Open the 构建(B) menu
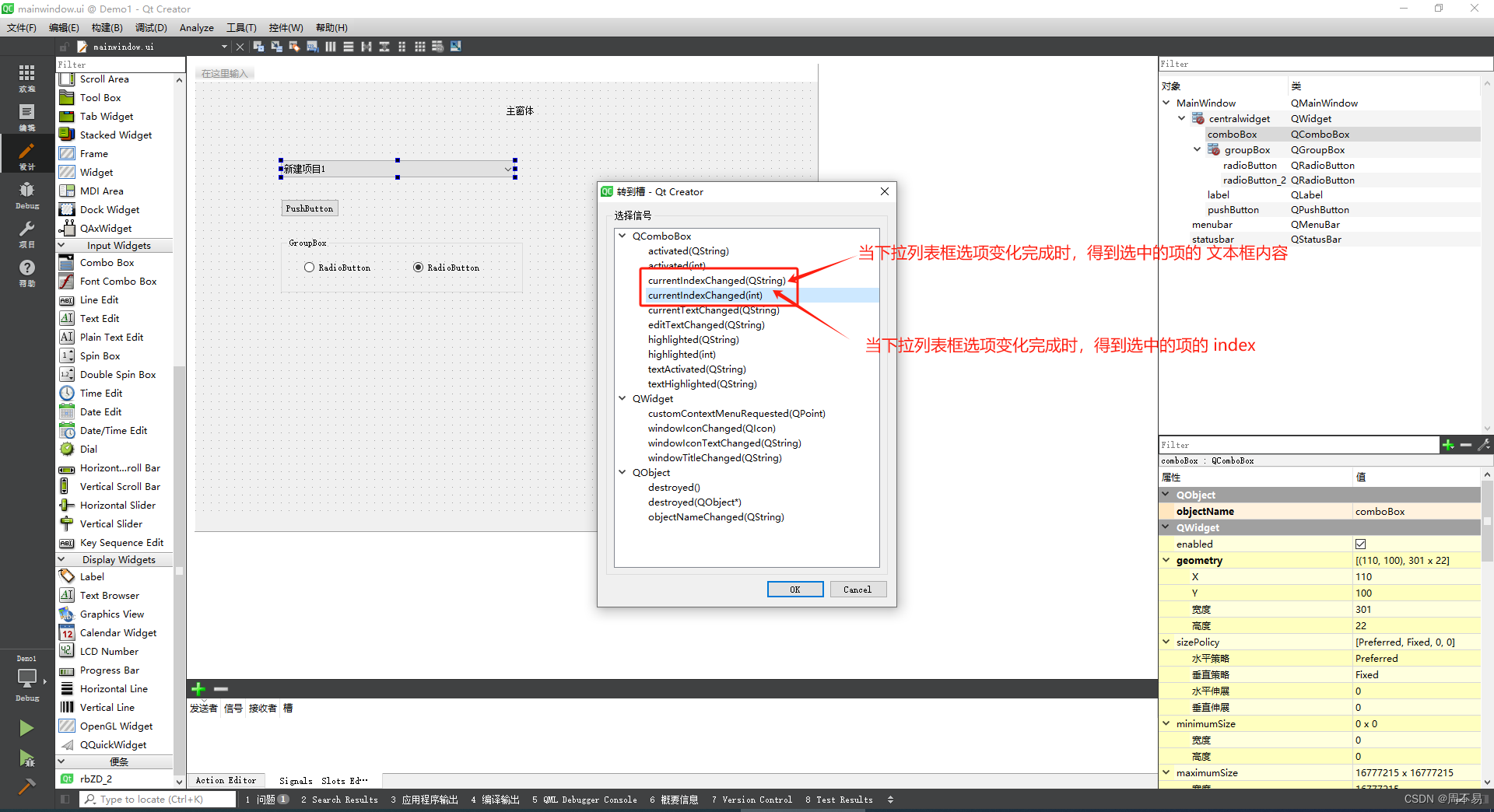This screenshot has height=812, width=1494. pyautogui.click(x=107, y=28)
